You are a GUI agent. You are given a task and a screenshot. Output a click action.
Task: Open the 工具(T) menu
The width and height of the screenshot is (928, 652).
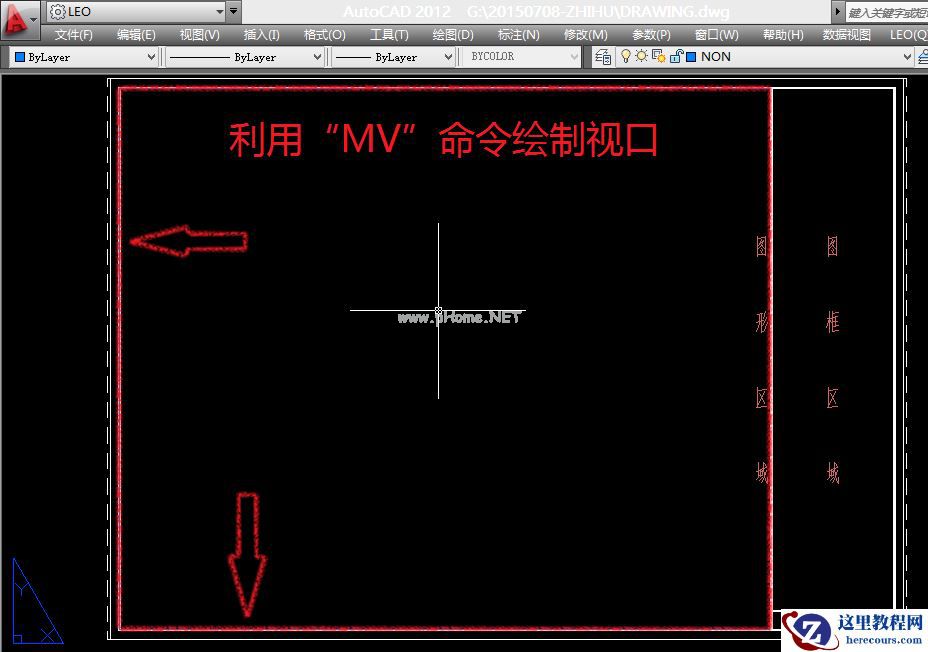tap(389, 35)
